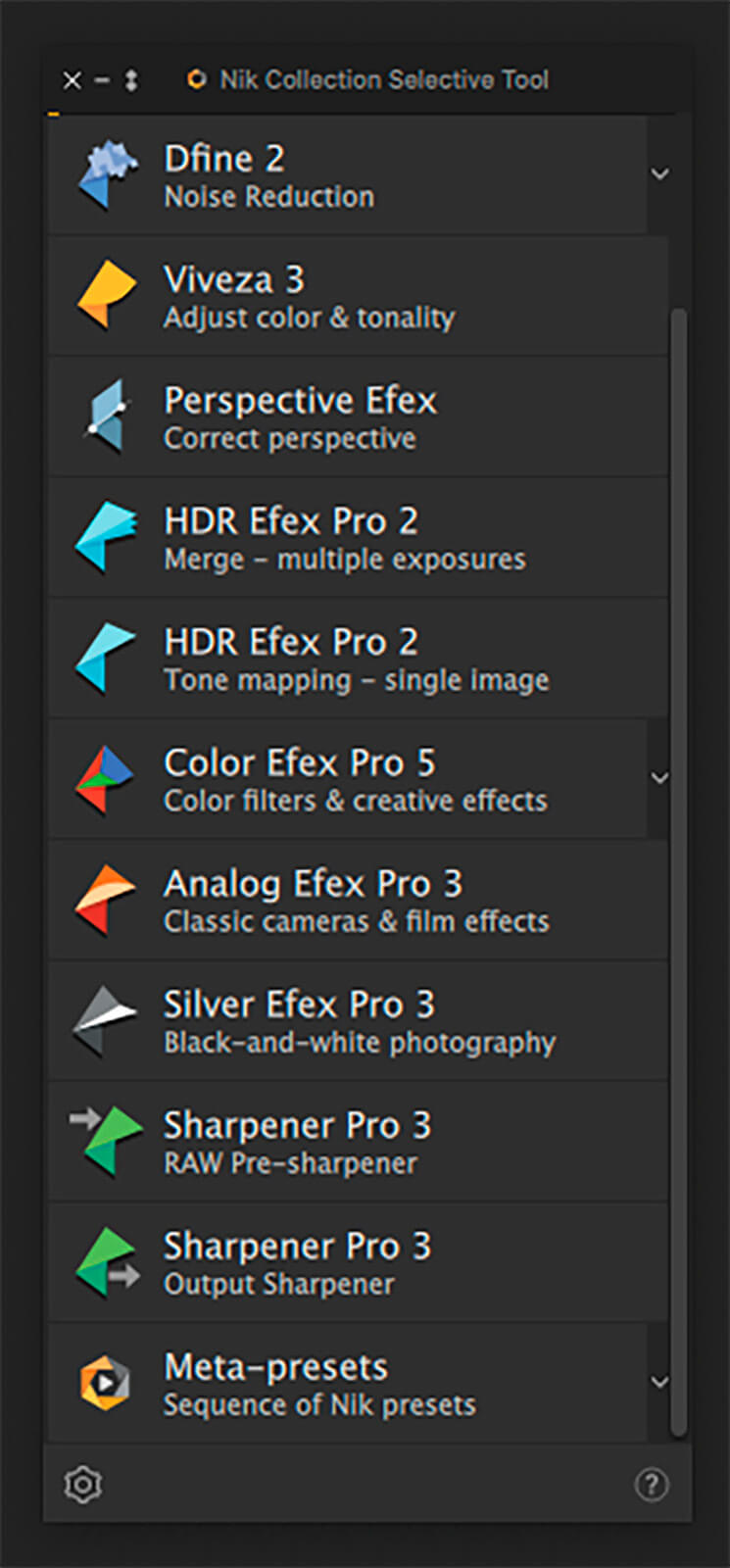The image size is (730, 1568).
Task: Expand the Meta-presets chevron
Action: pos(660,1383)
